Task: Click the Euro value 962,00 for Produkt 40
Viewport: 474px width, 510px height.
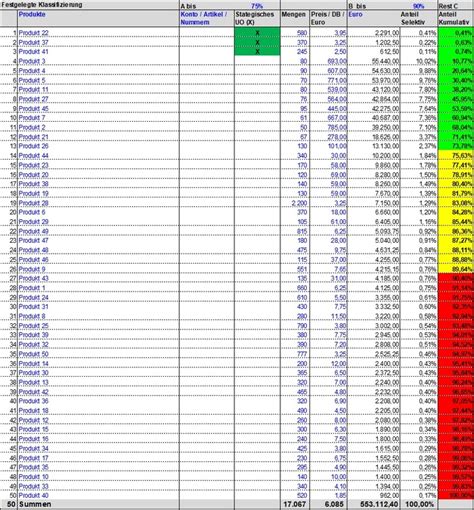Action: (x=390, y=495)
